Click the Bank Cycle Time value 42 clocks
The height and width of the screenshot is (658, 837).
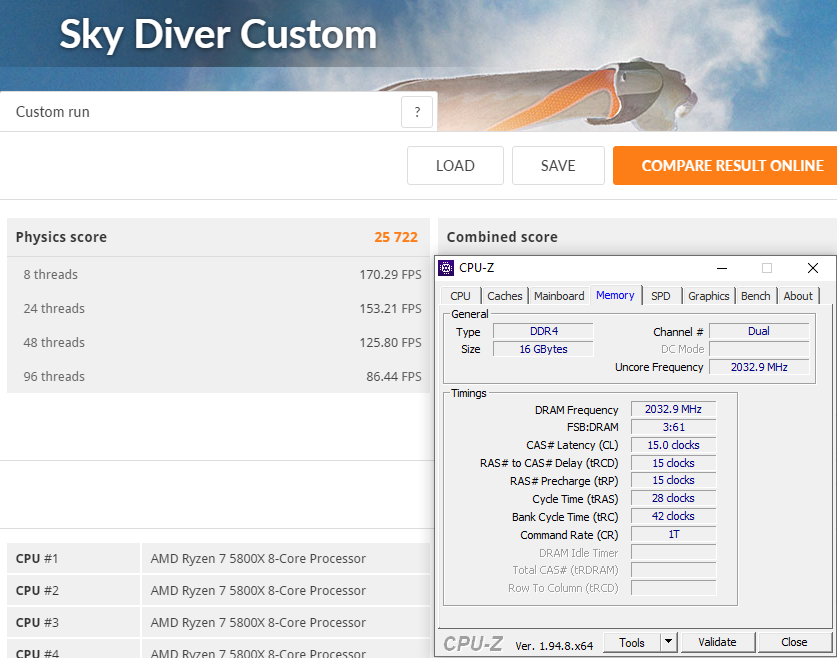673,517
